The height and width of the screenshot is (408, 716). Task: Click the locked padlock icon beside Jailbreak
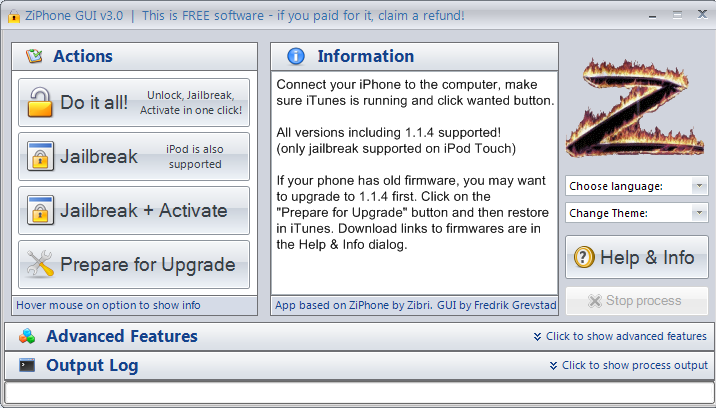40,156
